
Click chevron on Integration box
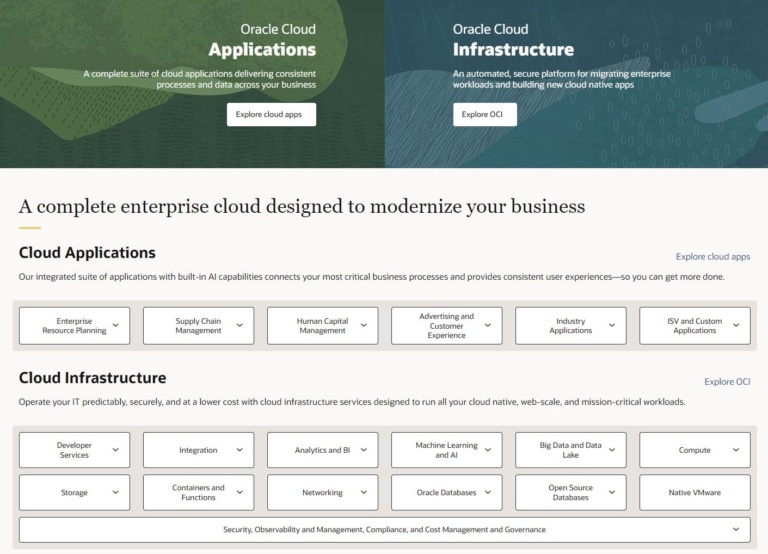pos(239,450)
